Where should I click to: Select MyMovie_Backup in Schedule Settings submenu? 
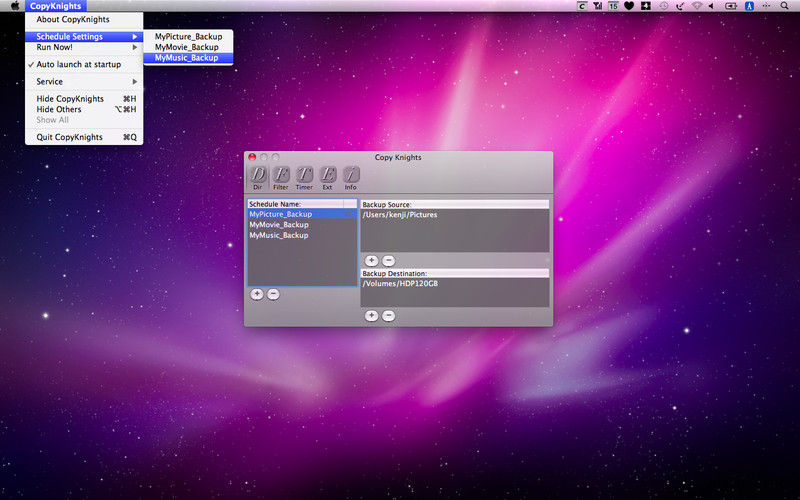[x=188, y=47]
